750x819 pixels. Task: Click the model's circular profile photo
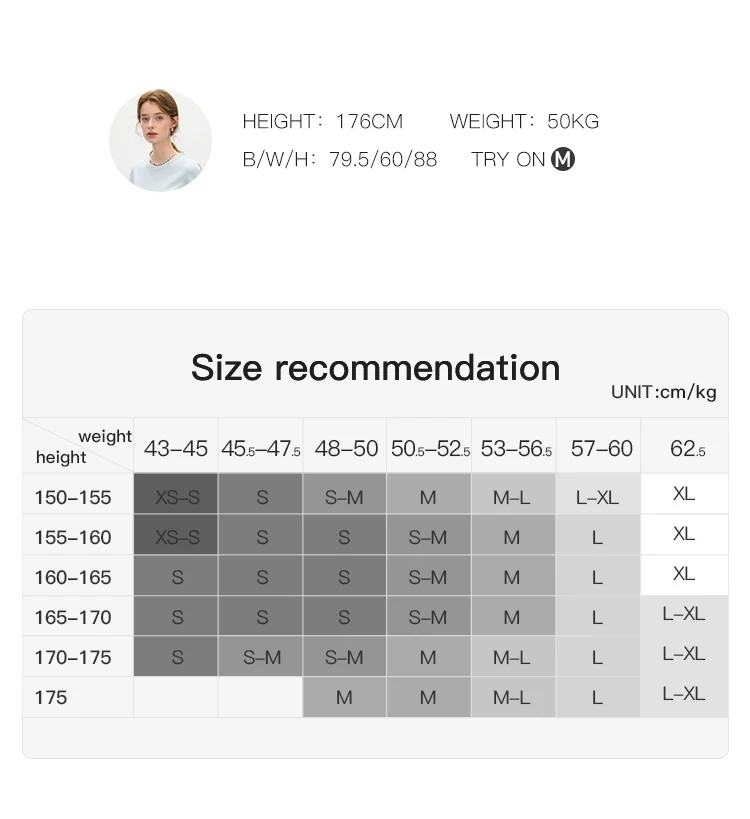[x=160, y=140]
